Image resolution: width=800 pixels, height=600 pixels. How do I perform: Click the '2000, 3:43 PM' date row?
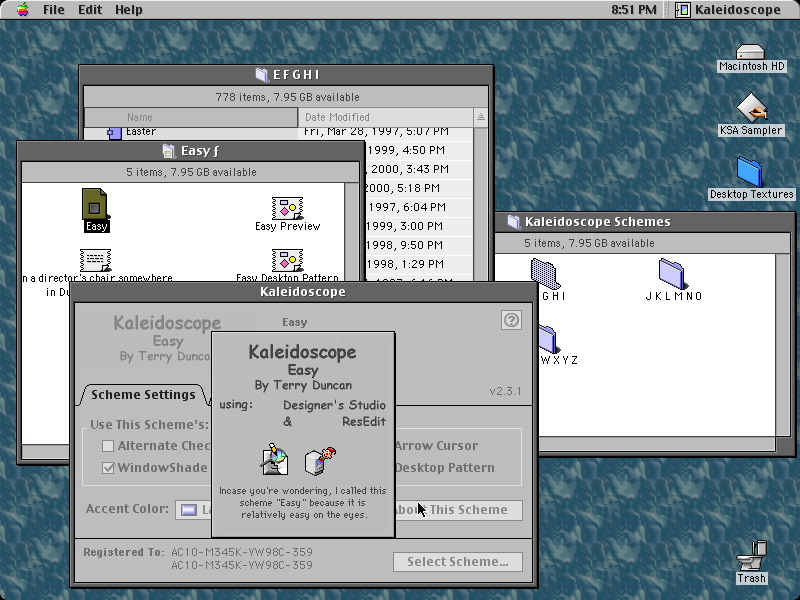tap(419, 169)
